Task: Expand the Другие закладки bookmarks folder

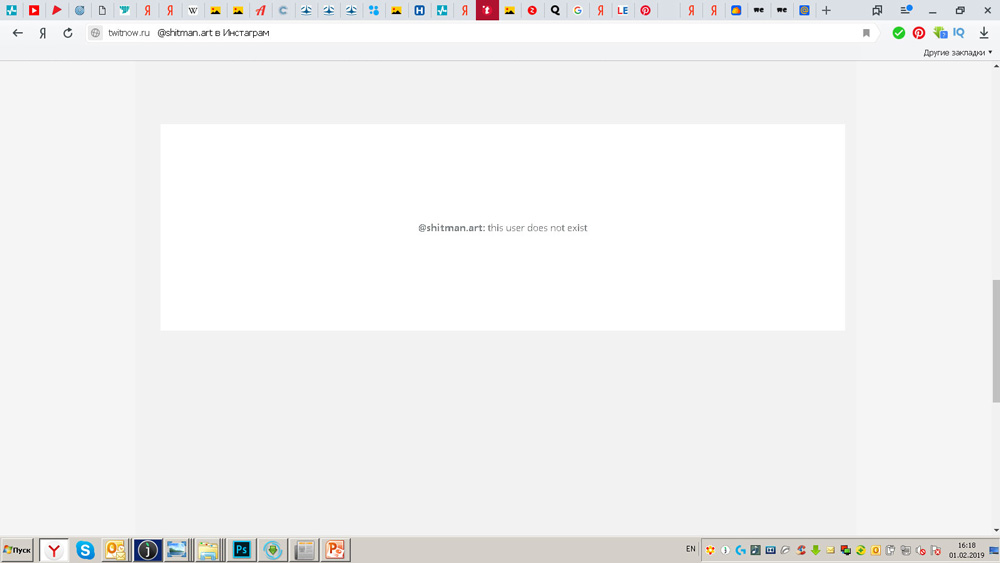Action: tap(957, 52)
